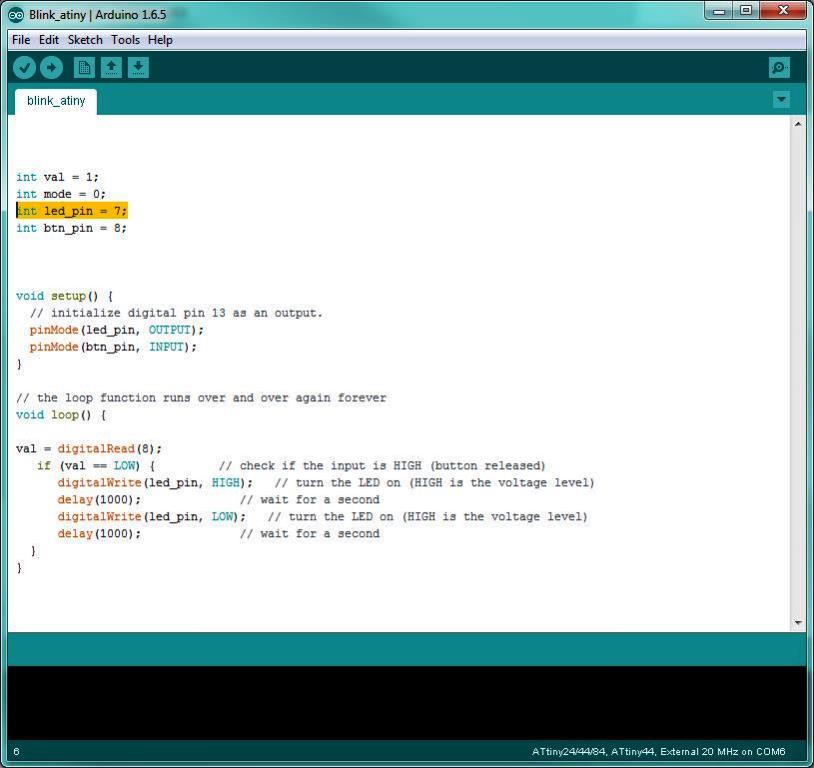Click the Arduino logo in the title bar
The height and width of the screenshot is (768, 814).
16,15
